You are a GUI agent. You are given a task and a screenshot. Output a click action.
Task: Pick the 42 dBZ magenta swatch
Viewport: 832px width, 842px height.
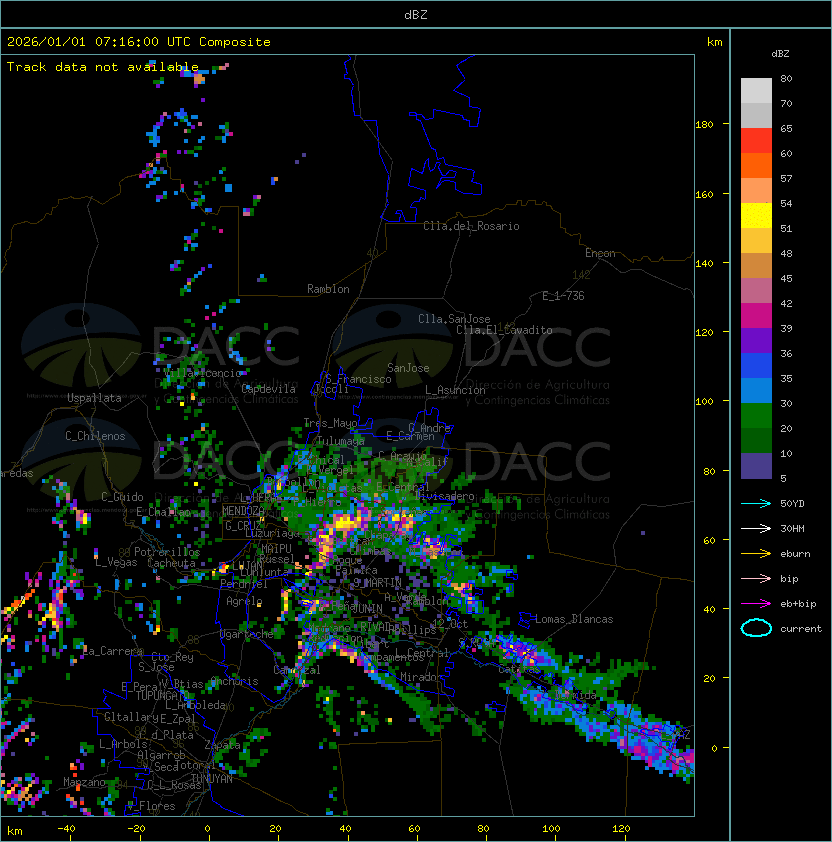756,315
